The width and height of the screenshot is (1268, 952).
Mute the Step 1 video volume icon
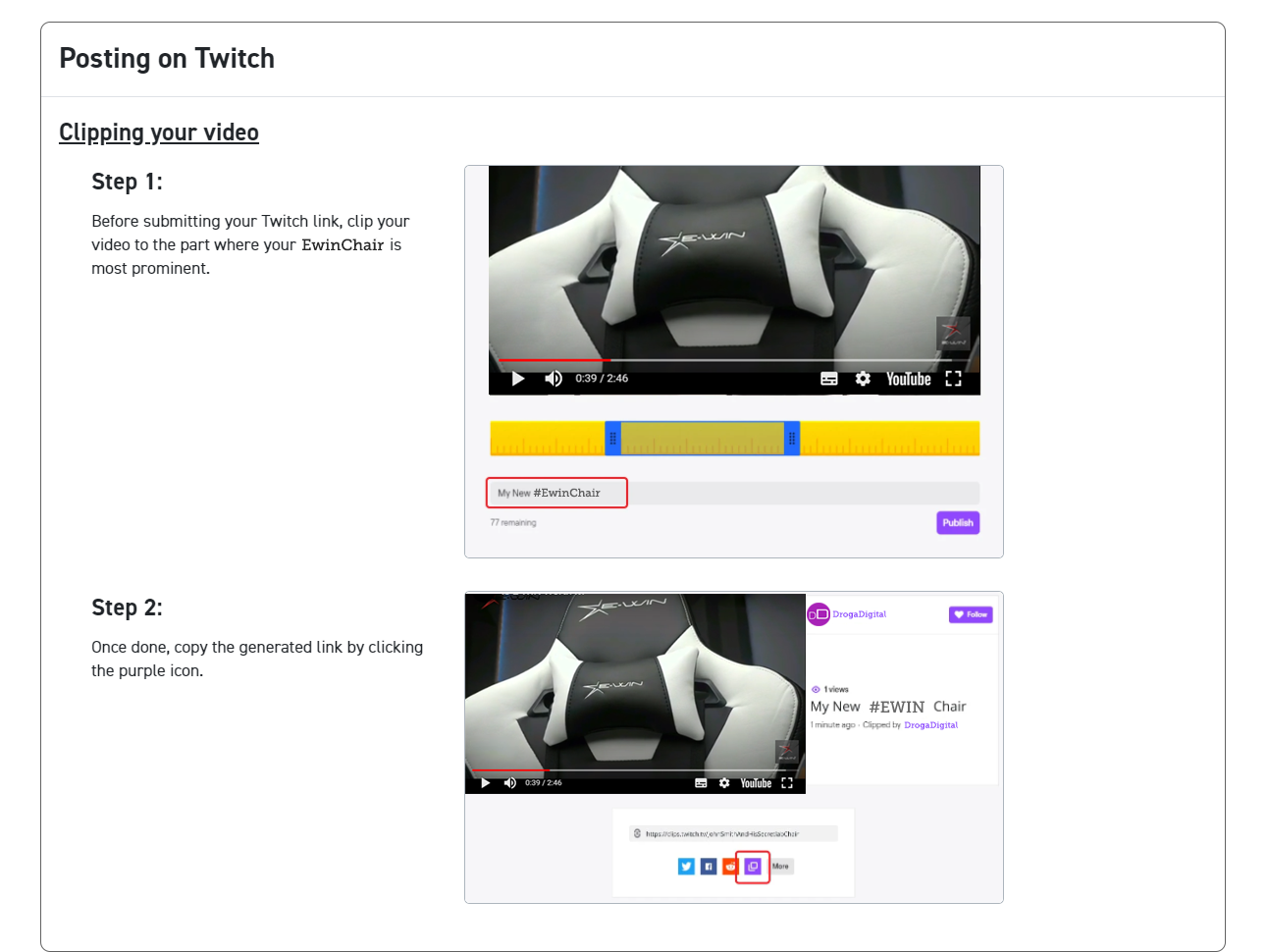tap(554, 379)
